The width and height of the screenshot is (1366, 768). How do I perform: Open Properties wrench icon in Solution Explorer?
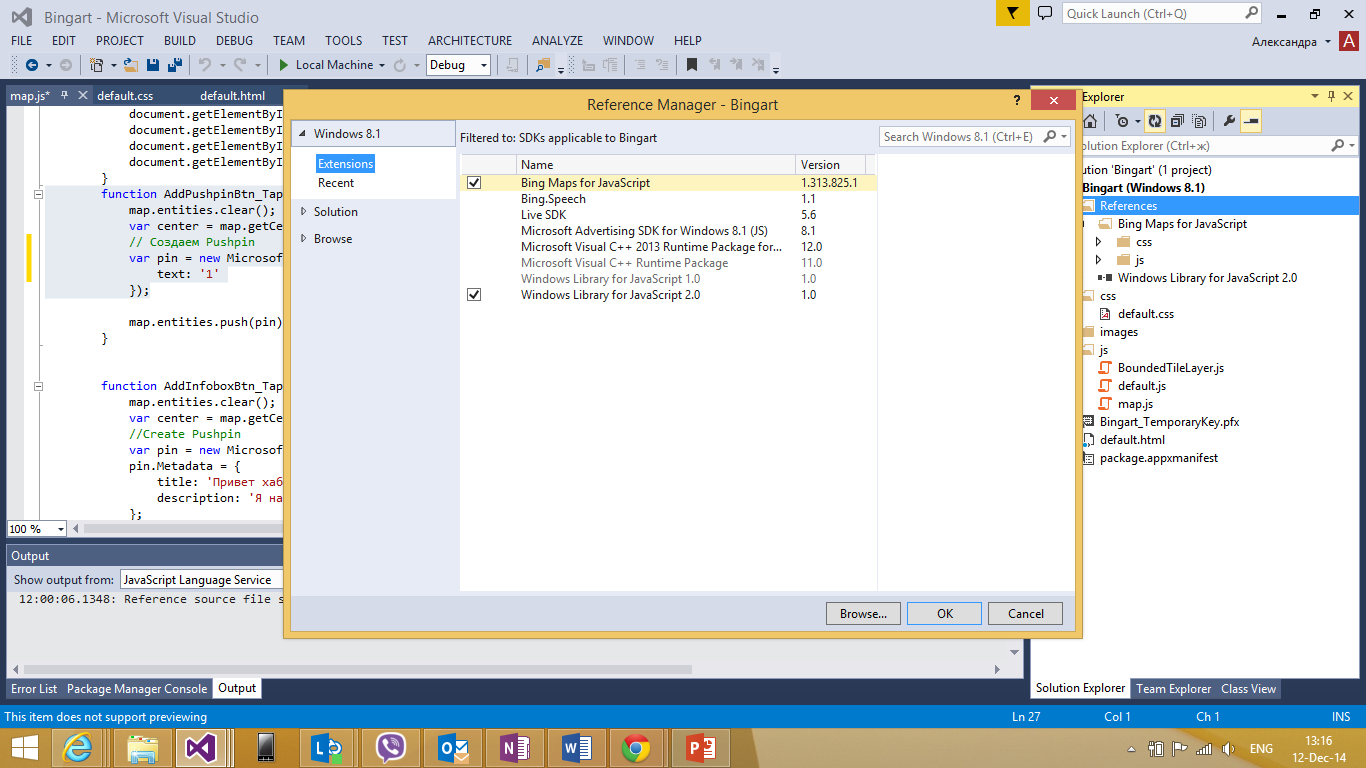click(1229, 121)
